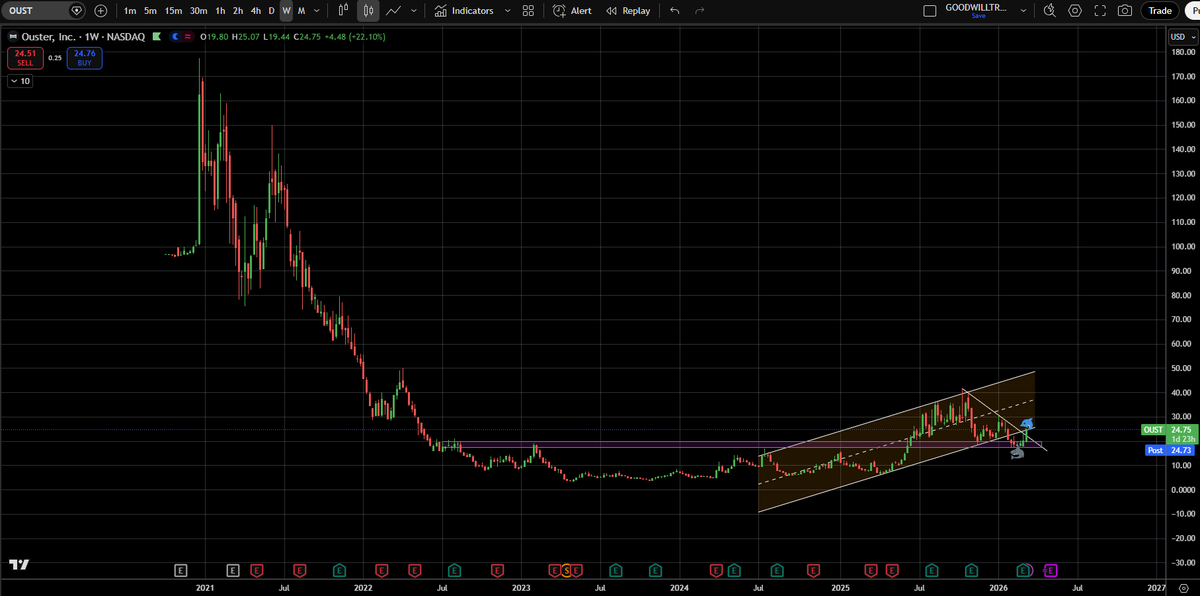Select the Bars chart style icon
Screen dimensions: 1200x596
[x=343, y=11]
